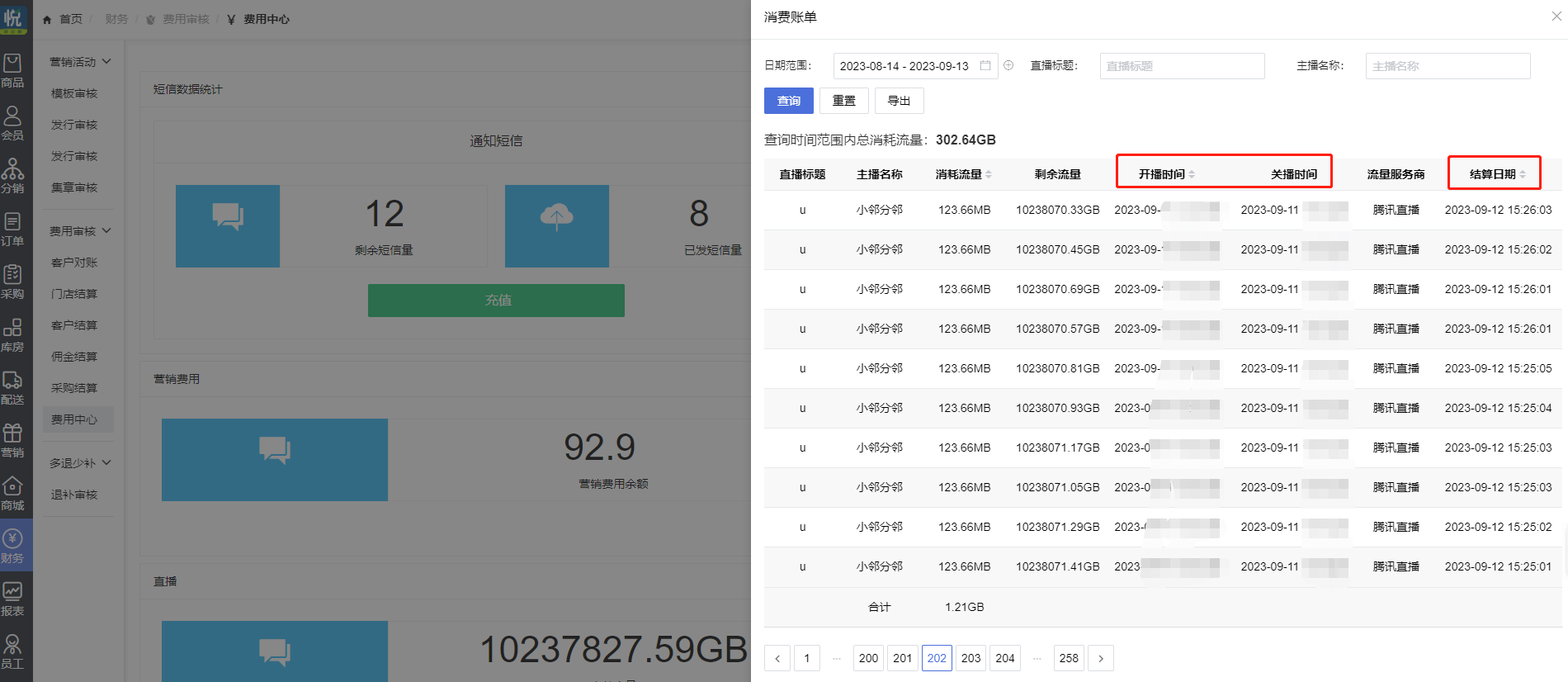Sort table by 开播时间 column
The image size is (1568, 682).
[x=1192, y=174]
